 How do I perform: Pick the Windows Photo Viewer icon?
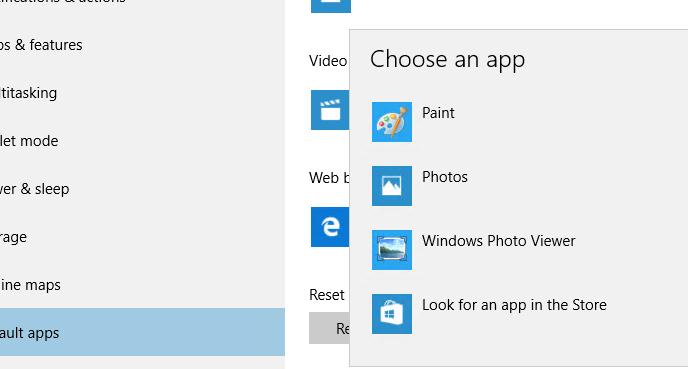tap(392, 250)
